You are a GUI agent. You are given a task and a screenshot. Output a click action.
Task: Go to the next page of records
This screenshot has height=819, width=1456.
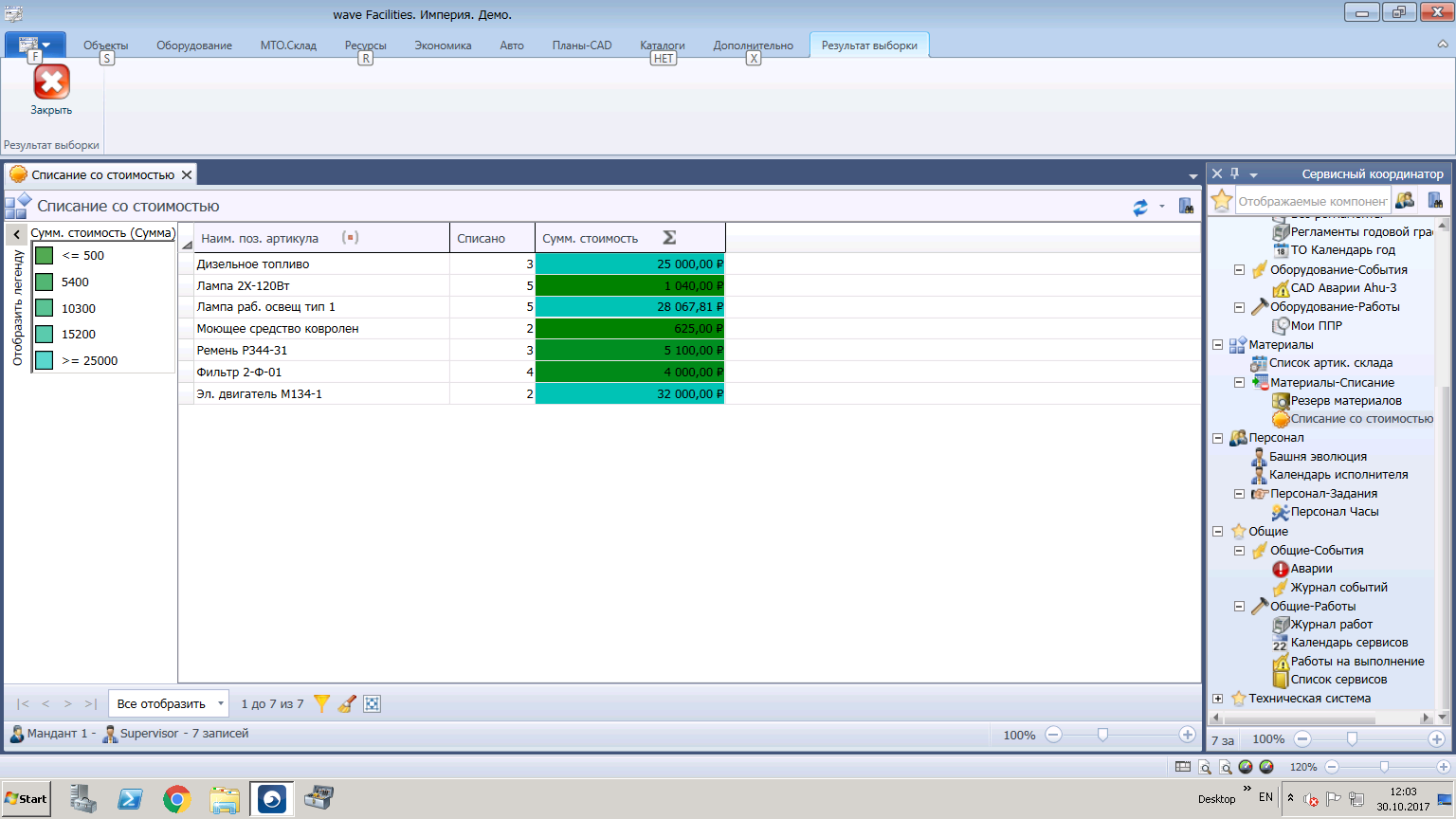[68, 703]
